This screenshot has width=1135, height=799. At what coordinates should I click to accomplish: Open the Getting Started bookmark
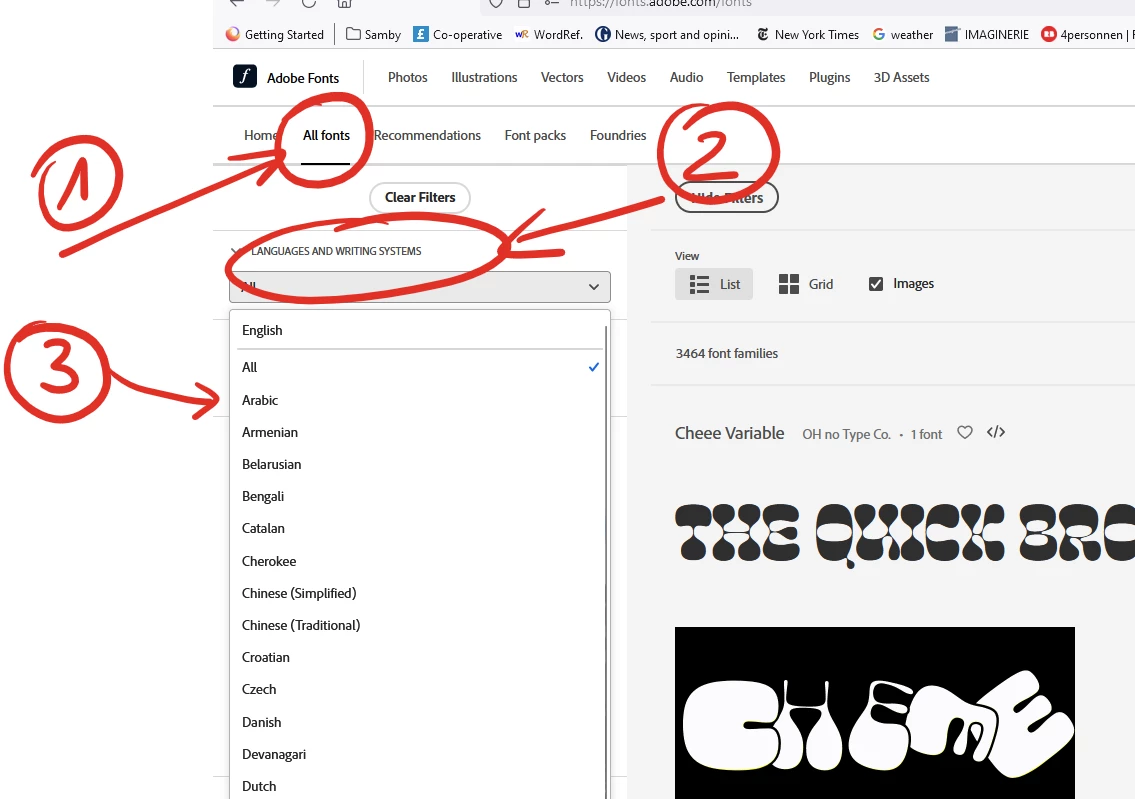coord(275,34)
